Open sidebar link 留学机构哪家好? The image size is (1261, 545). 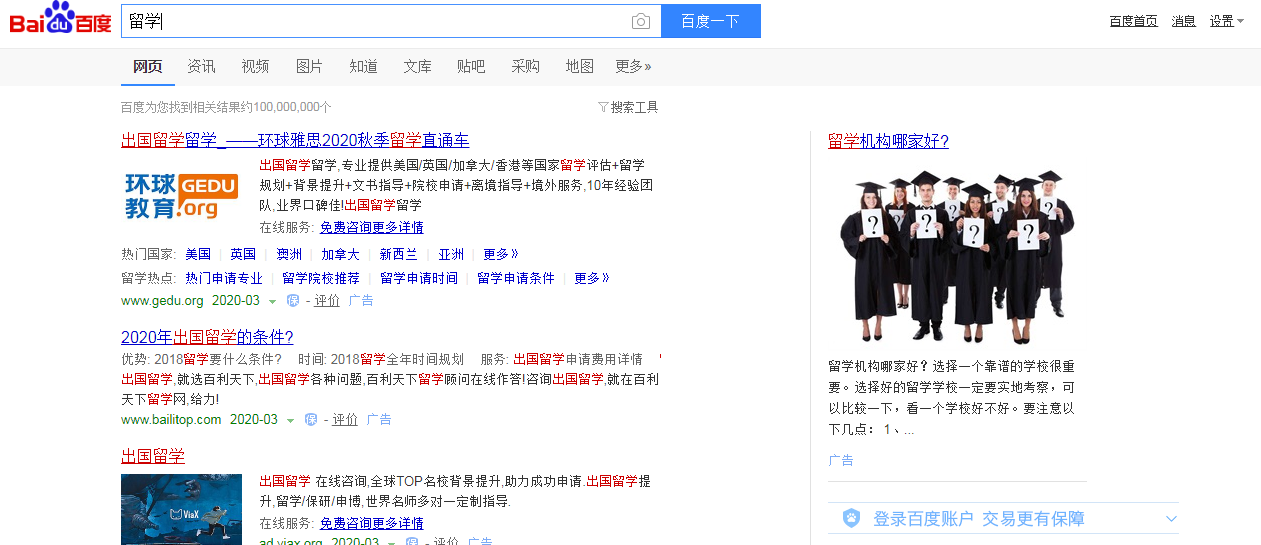pos(888,141)
